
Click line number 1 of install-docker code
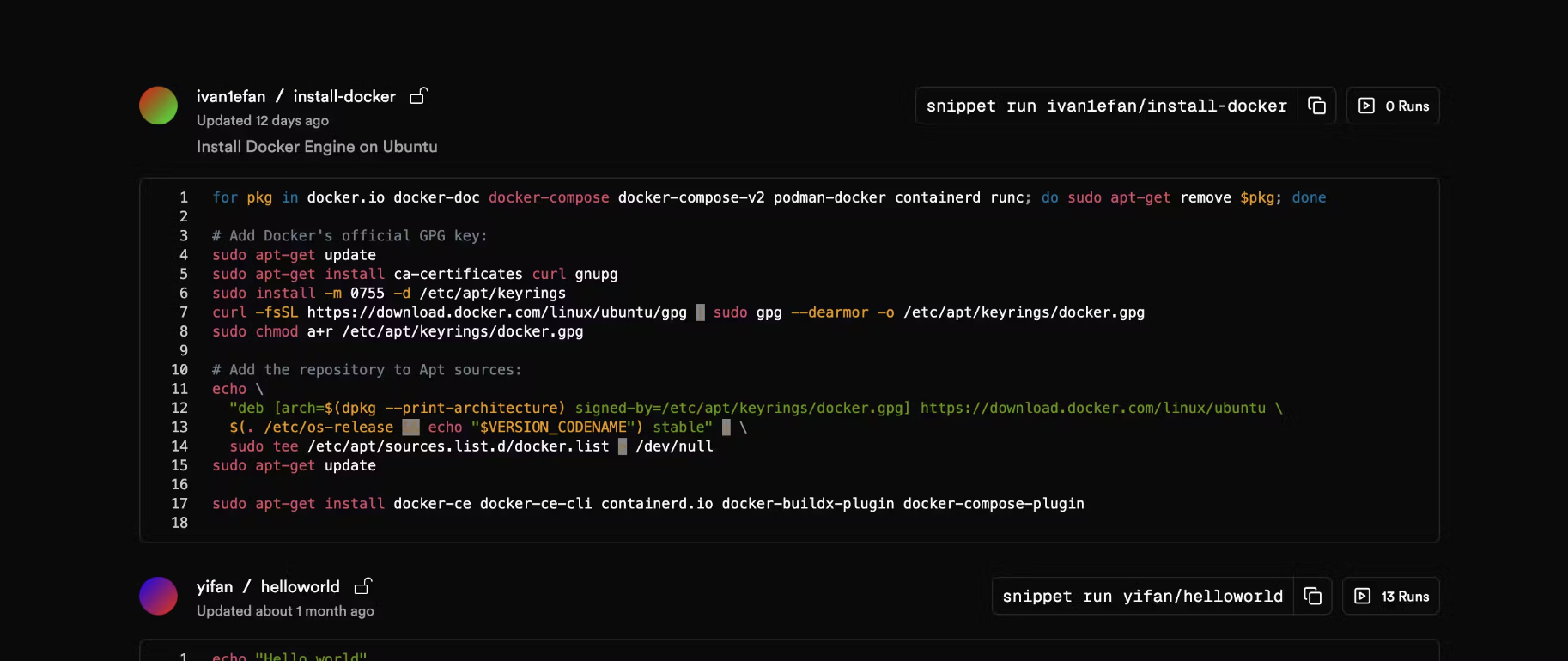[183, 197]
